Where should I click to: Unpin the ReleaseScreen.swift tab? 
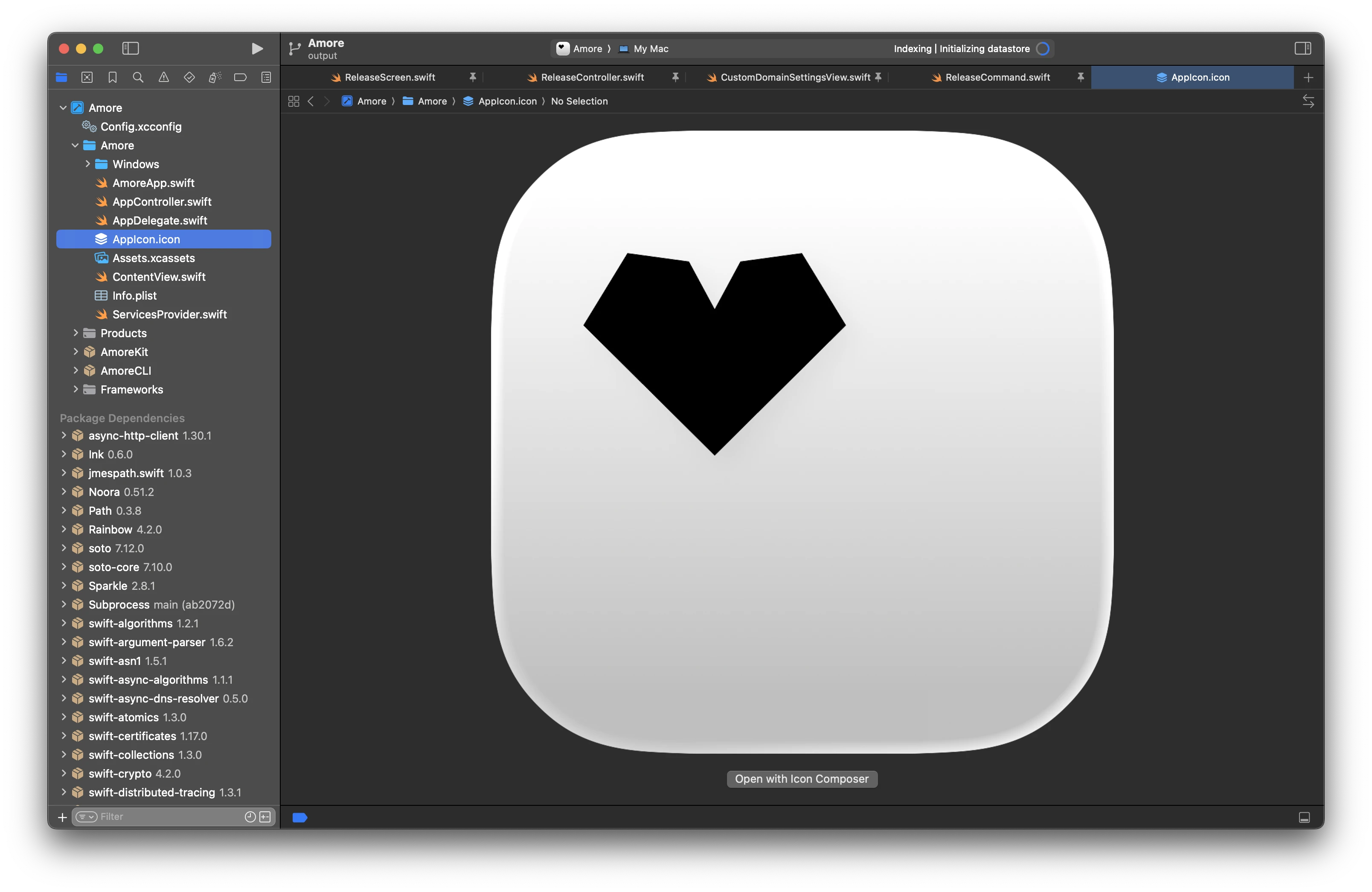tap(473, 77)
